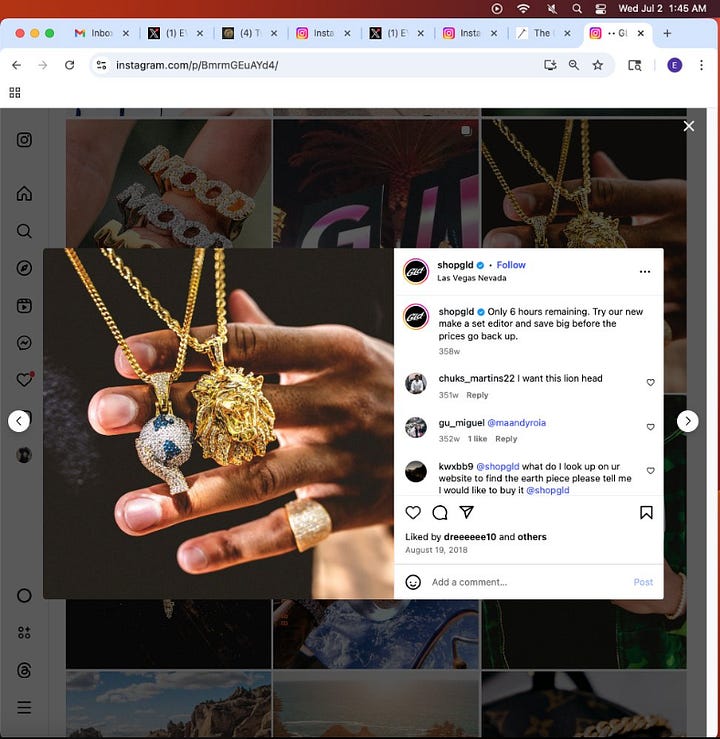The width and height of the screenshot is (720, 739).
Task: Like chuks_martins22 comment
Action: [650, 382]
